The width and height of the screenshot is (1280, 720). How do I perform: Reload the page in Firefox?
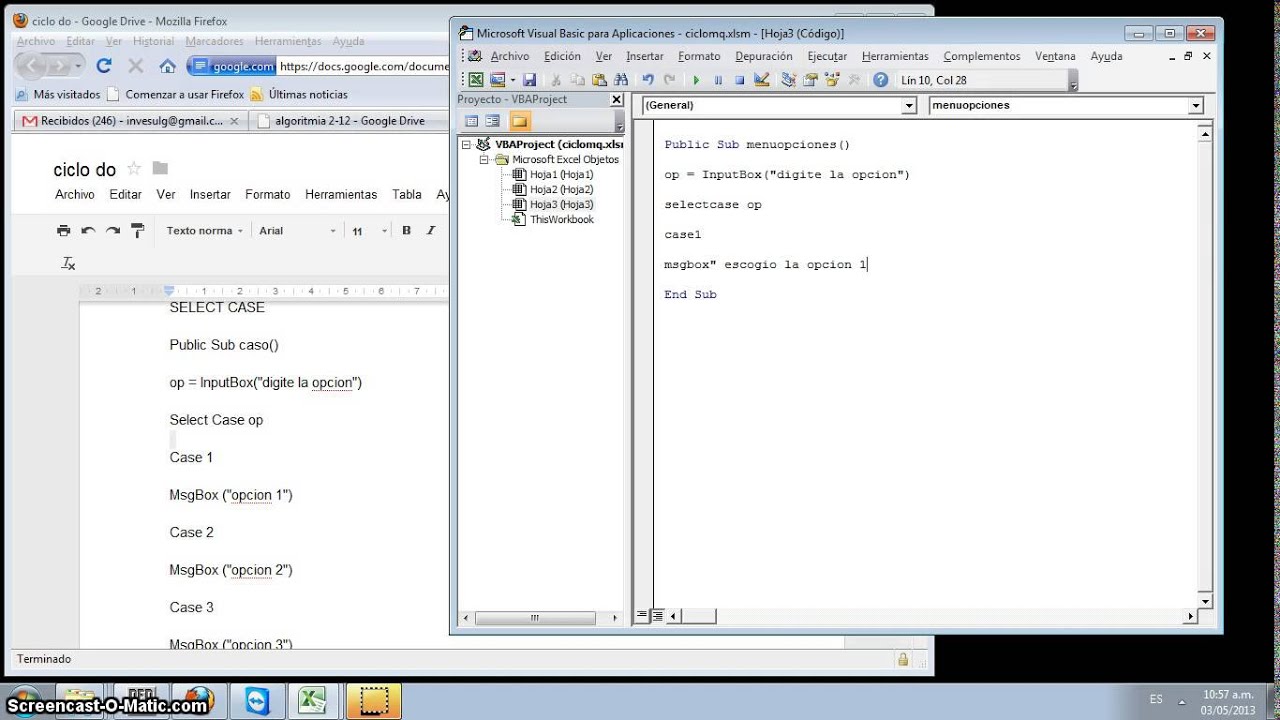[x=104, y=66]
